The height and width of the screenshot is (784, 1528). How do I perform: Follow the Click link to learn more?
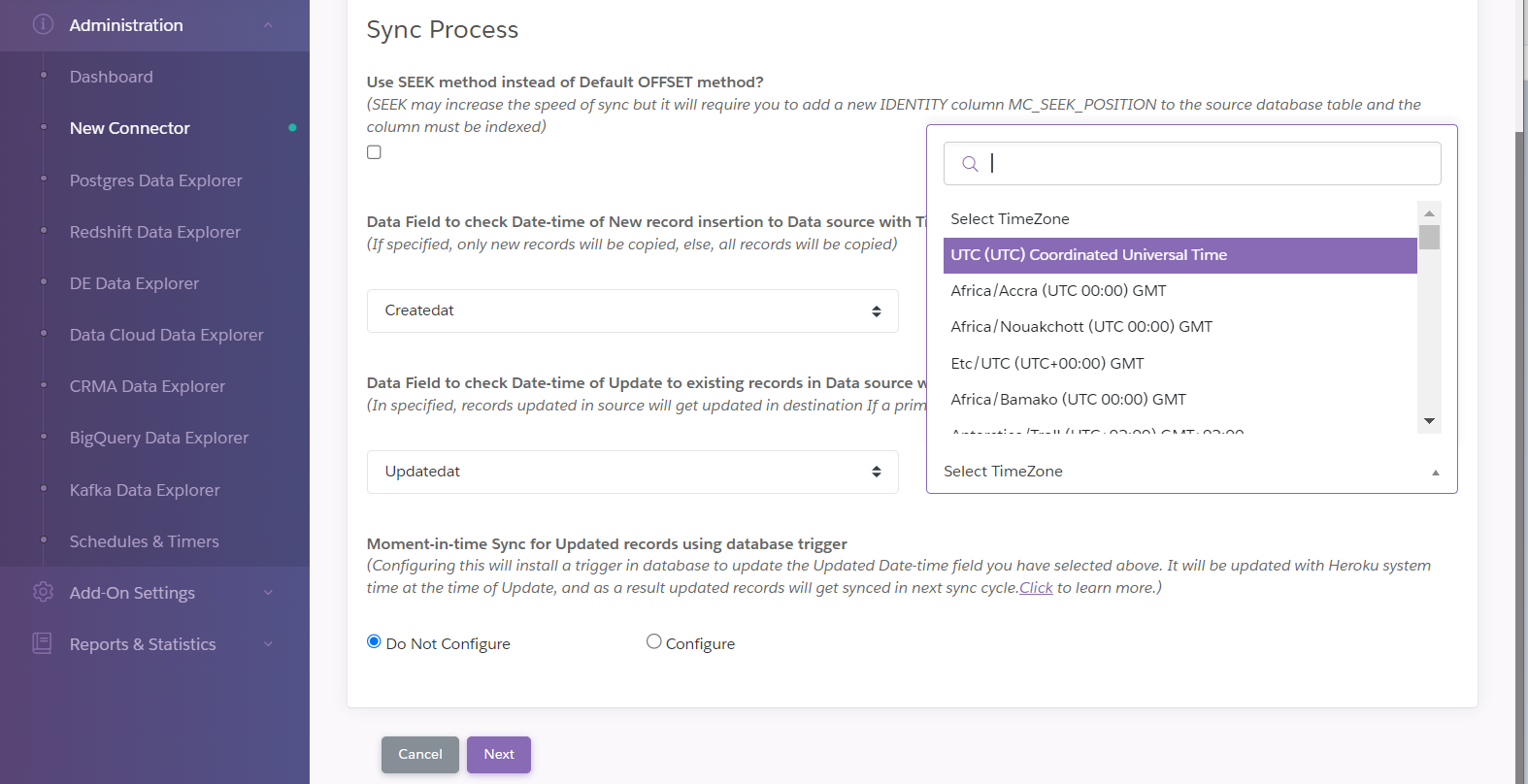pos(1036,588)
